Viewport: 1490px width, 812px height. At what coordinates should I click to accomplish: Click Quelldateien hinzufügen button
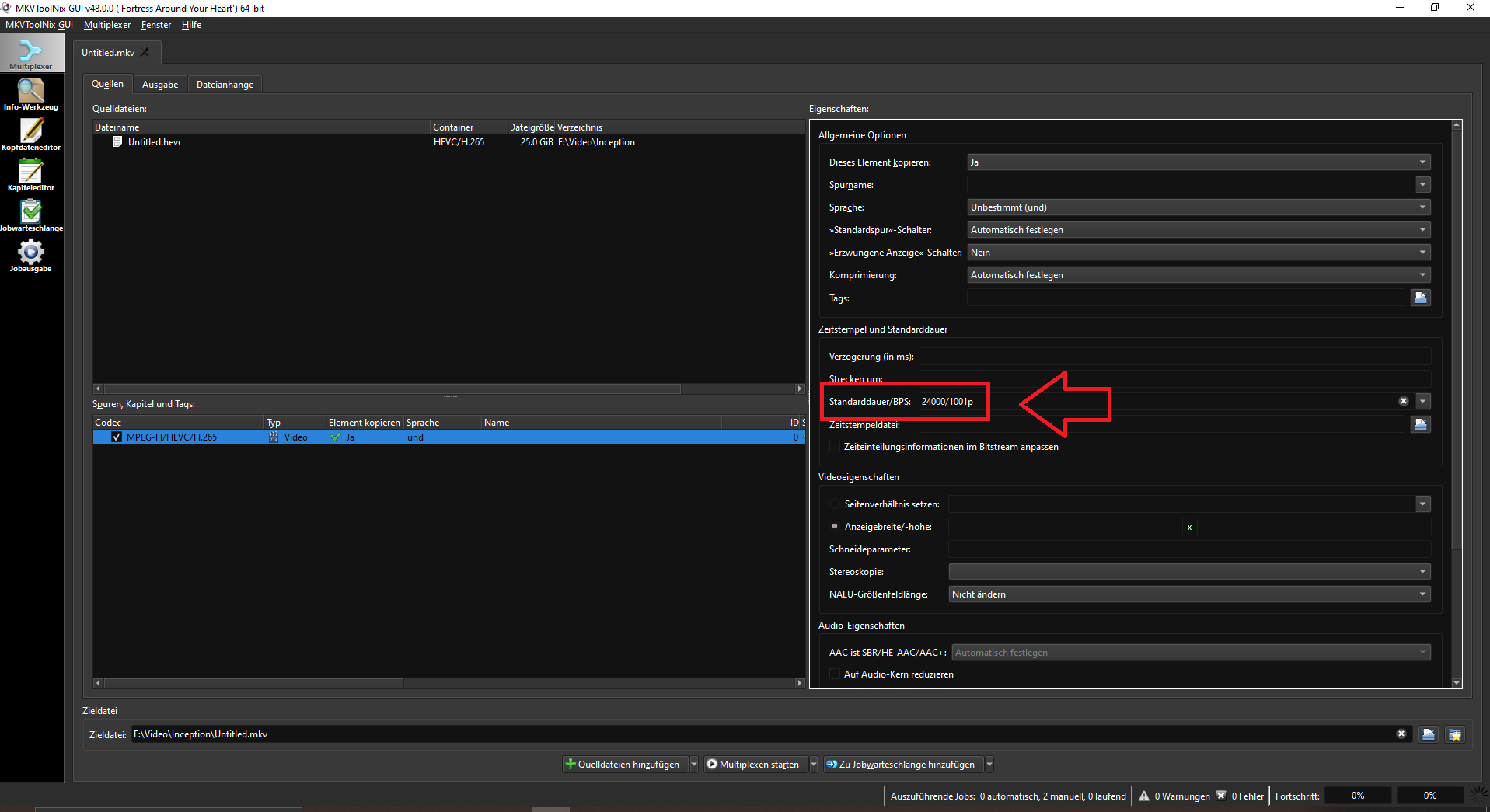[623, 765]
